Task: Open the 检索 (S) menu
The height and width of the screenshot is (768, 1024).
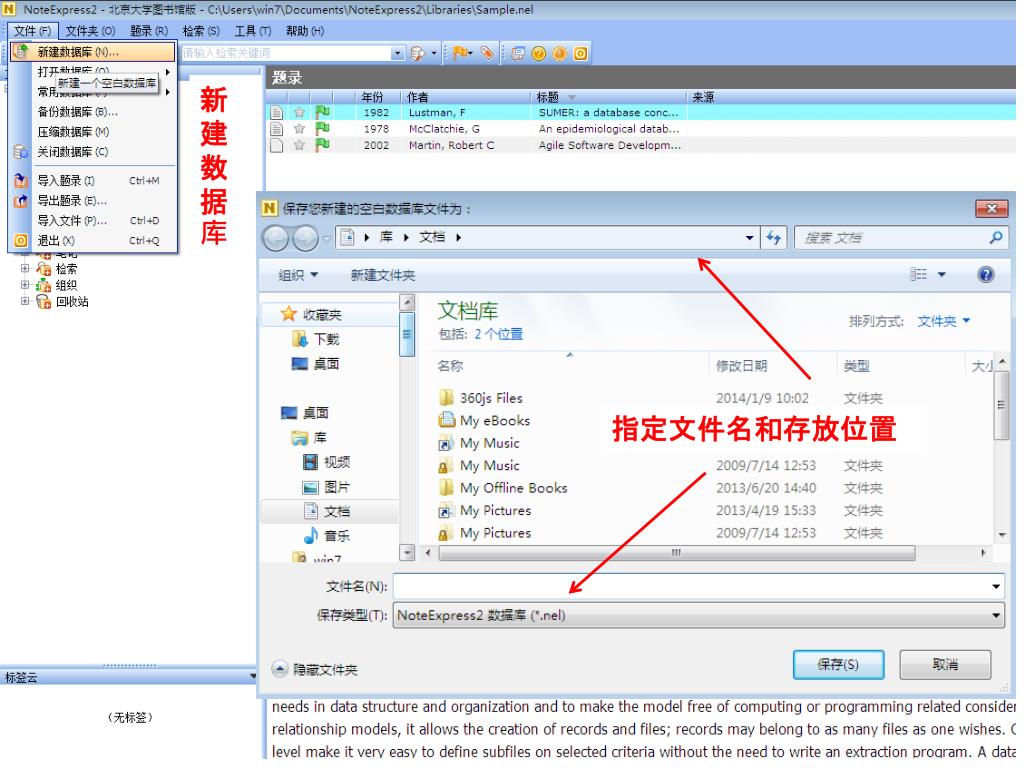Action: [201, 31]
